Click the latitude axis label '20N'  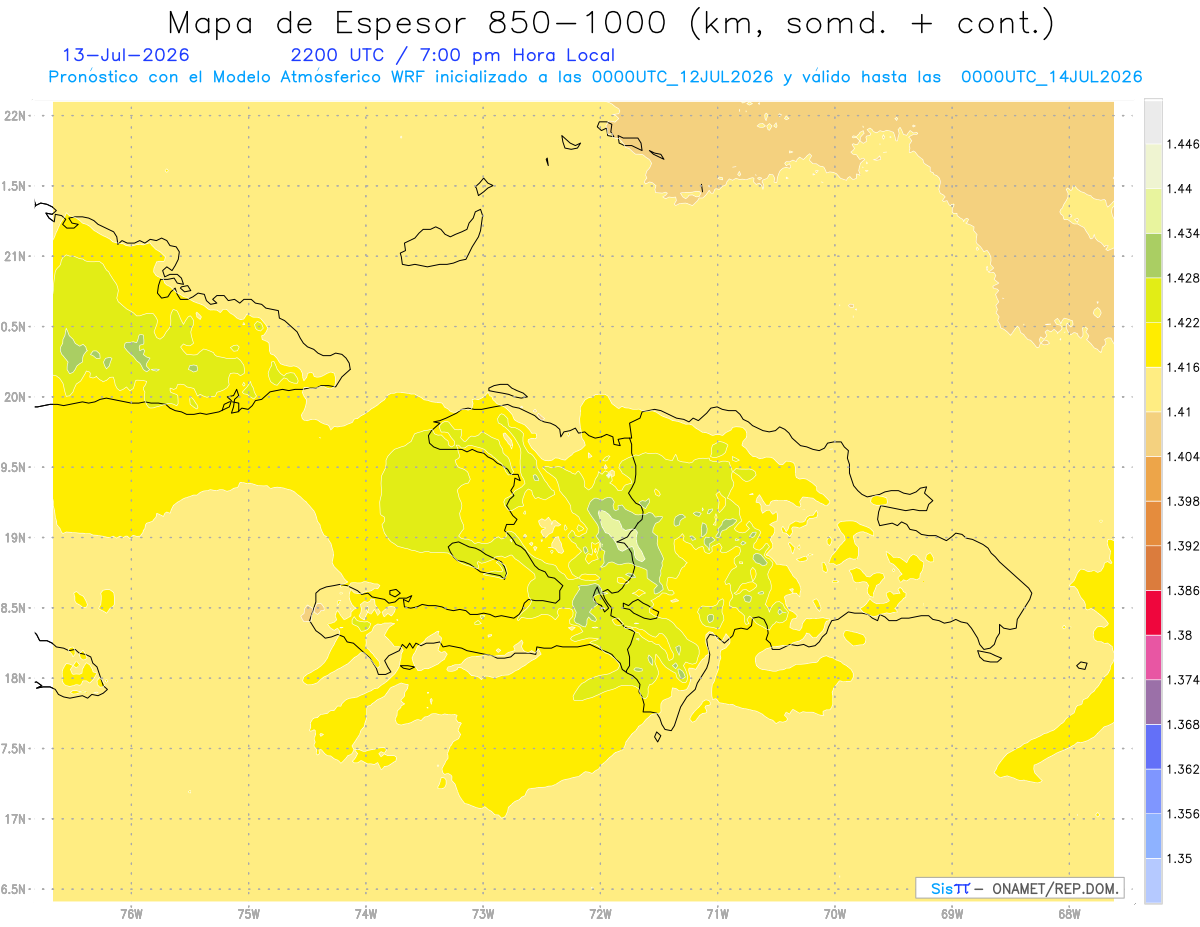(16, 397)
